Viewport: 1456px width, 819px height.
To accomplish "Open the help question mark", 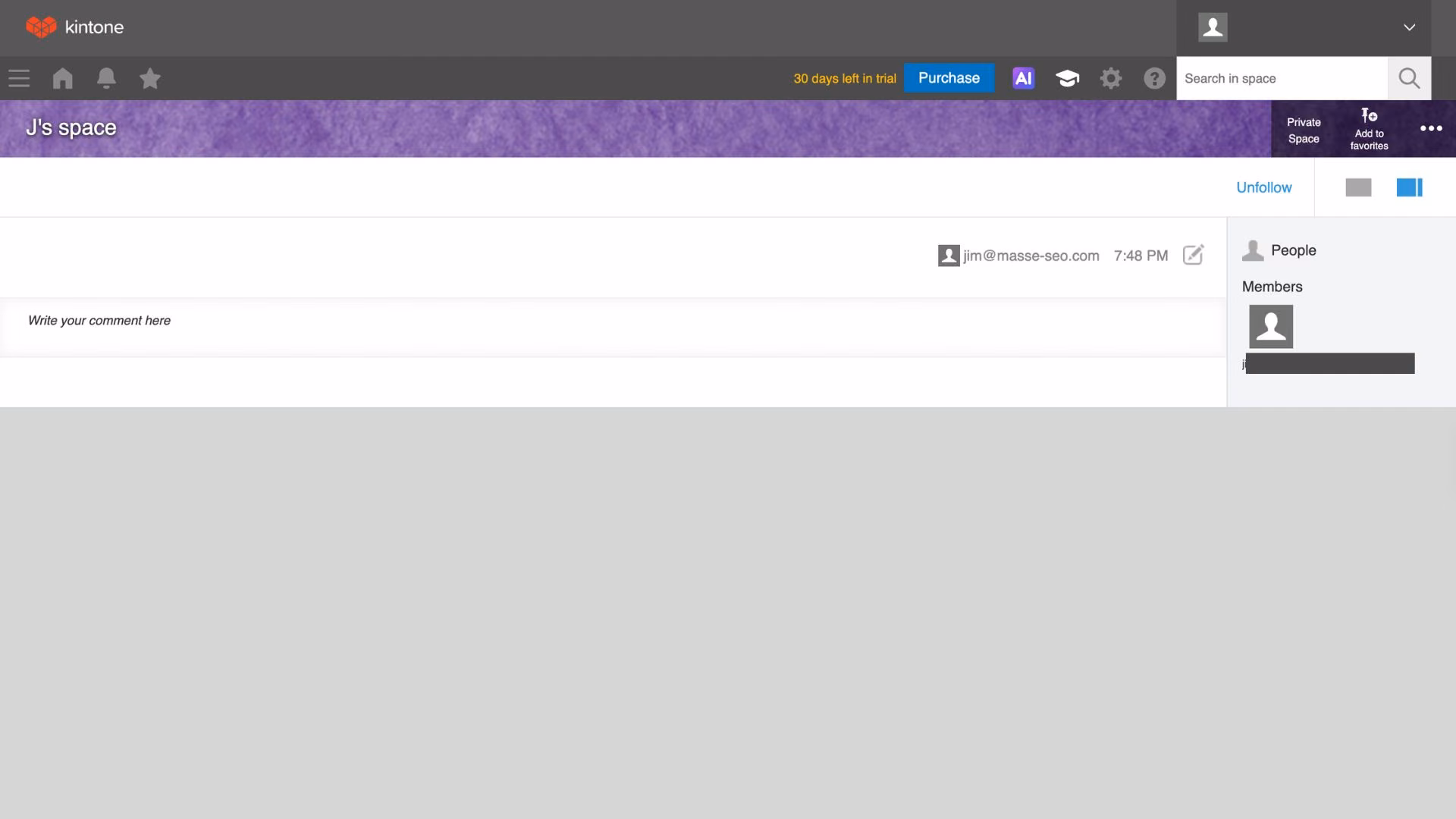I will tap(1154, 78).
